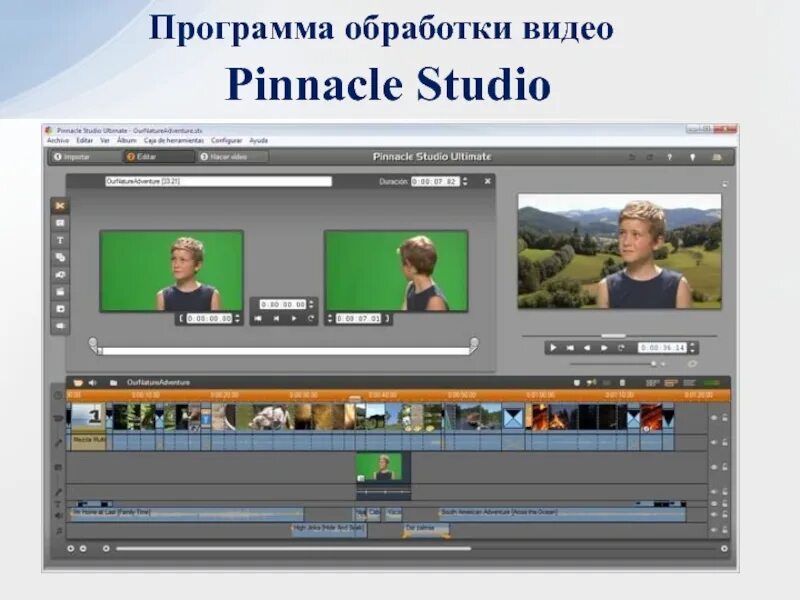Play the clip in the trim controls

(x=294, y=318)
